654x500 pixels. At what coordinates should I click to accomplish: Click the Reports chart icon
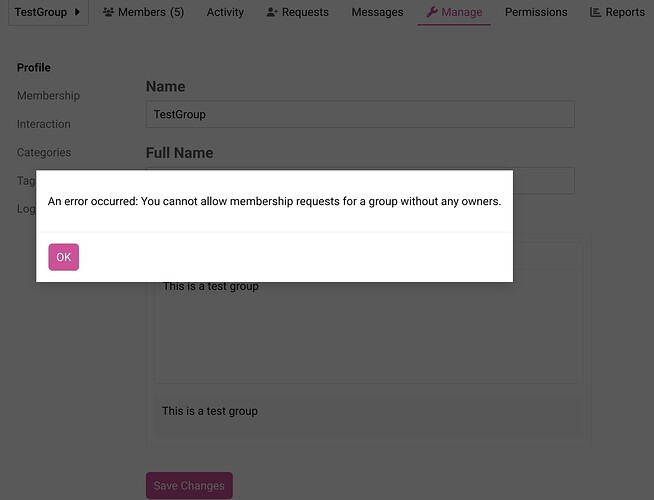coord(595,12)
